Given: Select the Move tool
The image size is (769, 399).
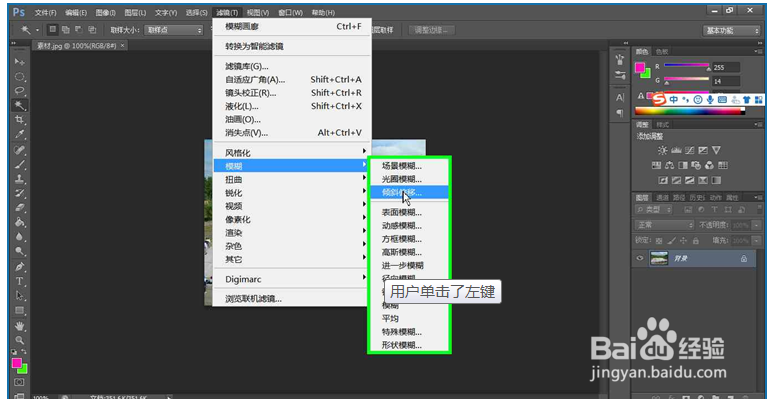Looking at the screenshot, I should 20,62.
